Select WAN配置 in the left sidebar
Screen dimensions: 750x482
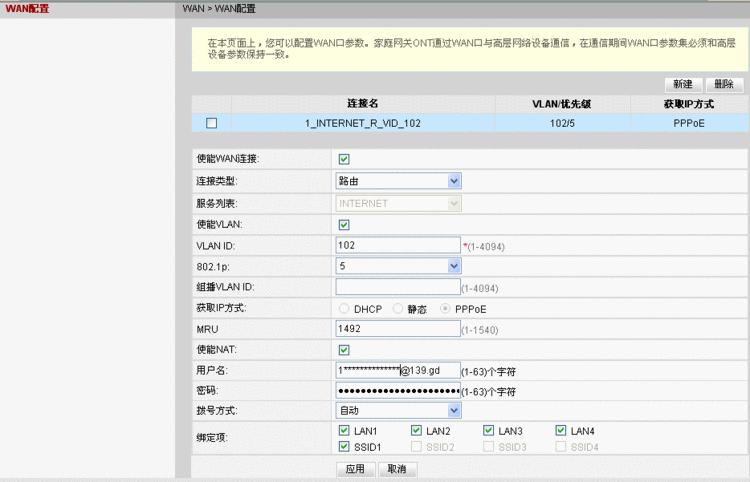click(27, 8)
